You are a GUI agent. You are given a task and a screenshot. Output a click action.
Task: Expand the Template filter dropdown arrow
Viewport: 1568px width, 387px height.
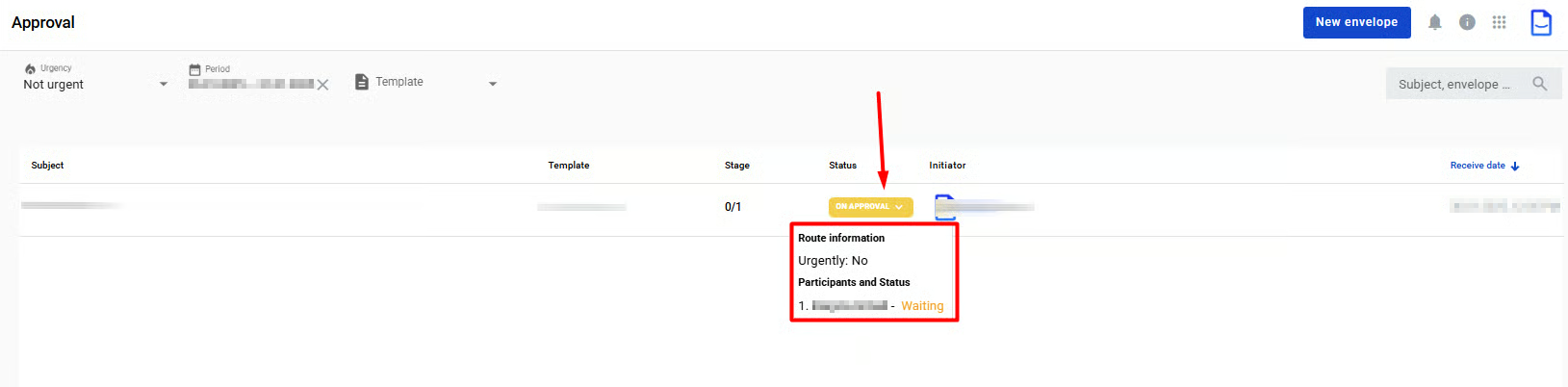tap(493, 84)
